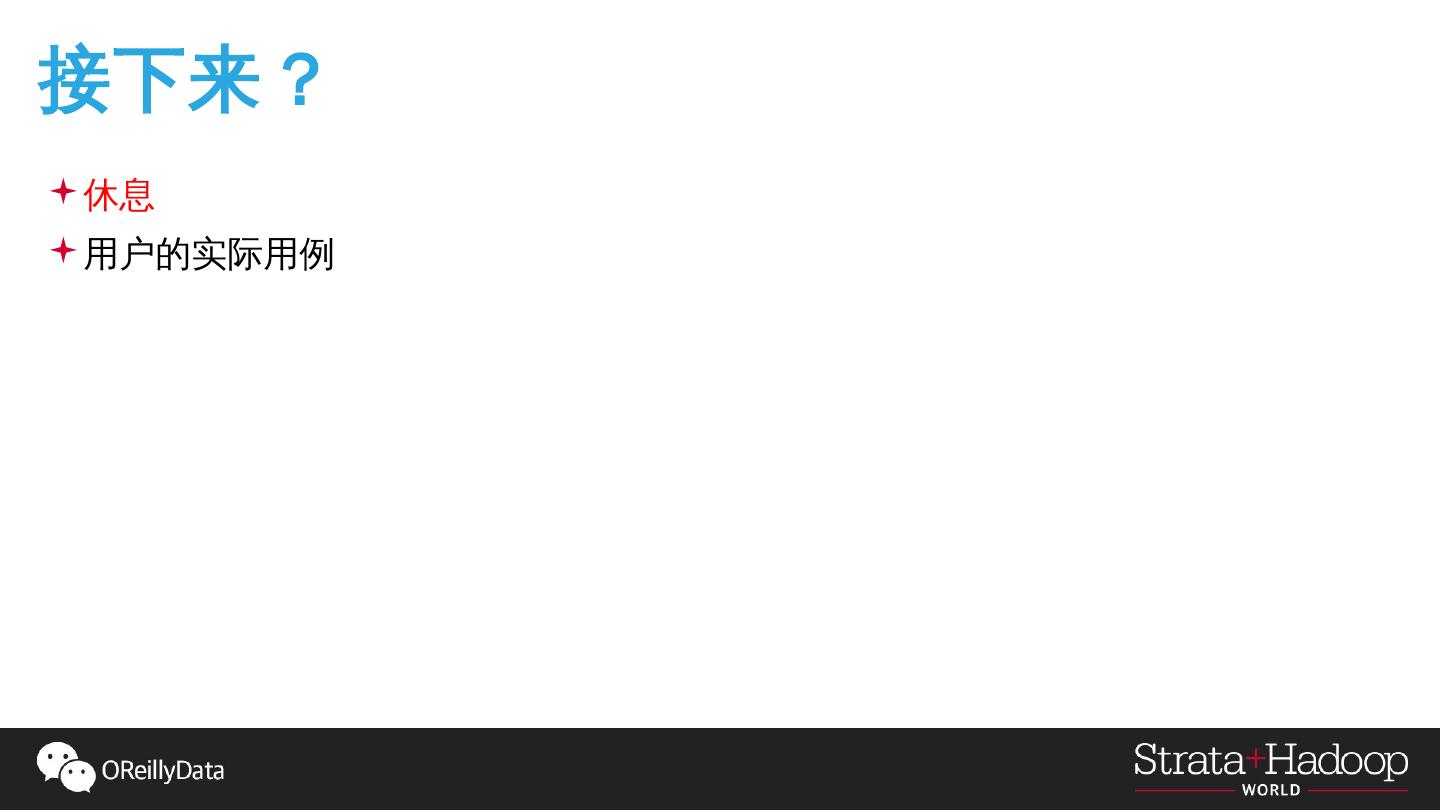Click the WeChat logo icon
This screenshot has width=1440, height=810.
click(66, 767)
